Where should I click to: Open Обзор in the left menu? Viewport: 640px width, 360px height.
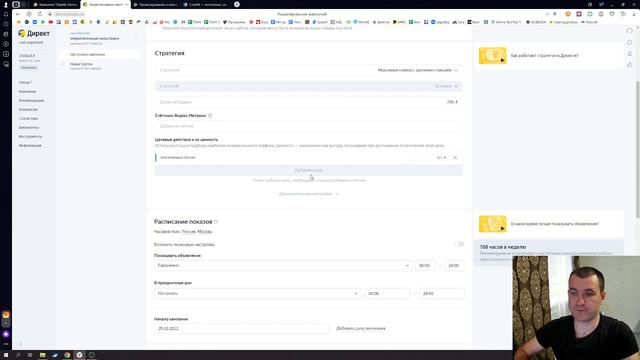point(25,82)
